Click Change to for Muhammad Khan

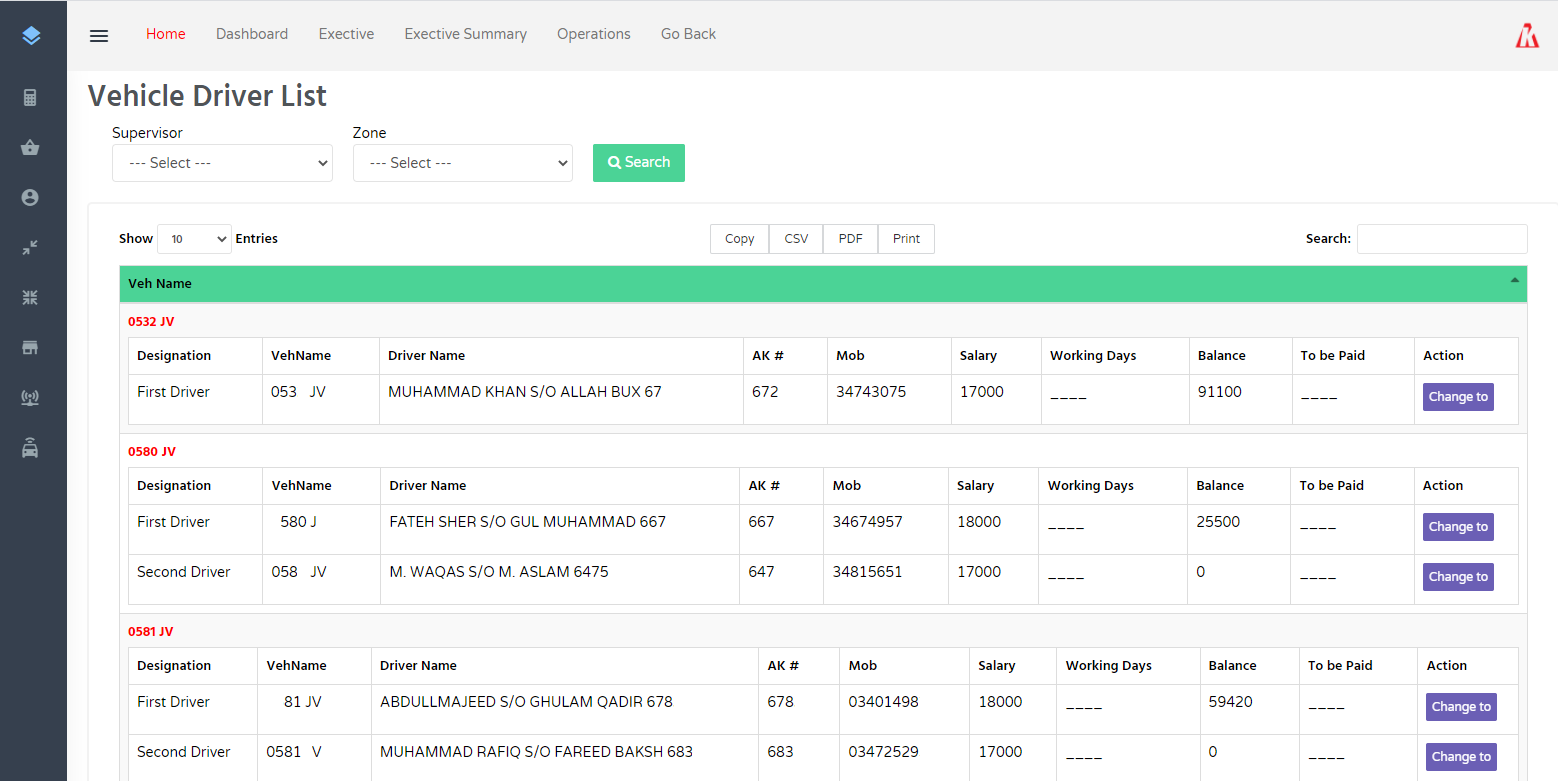pos(1458,397)
